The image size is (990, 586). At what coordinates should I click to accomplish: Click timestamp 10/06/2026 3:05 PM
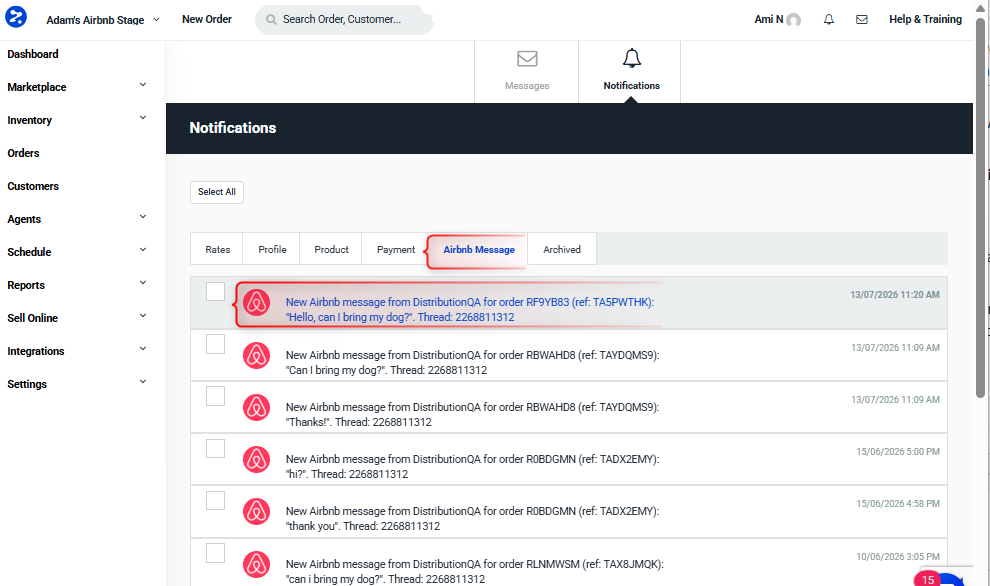point(898,556)
